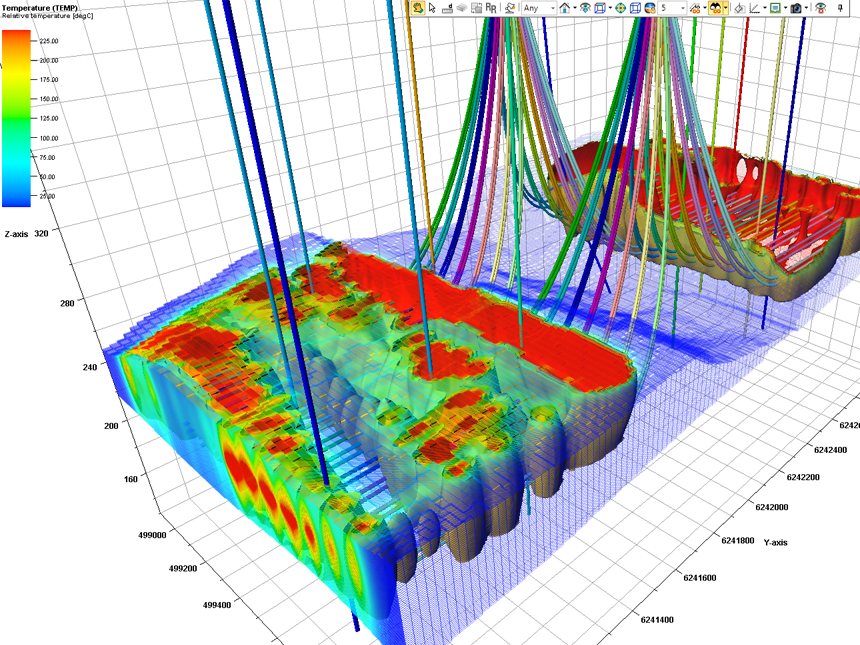Activate the arrow select/pick mode

pos(432,8)
